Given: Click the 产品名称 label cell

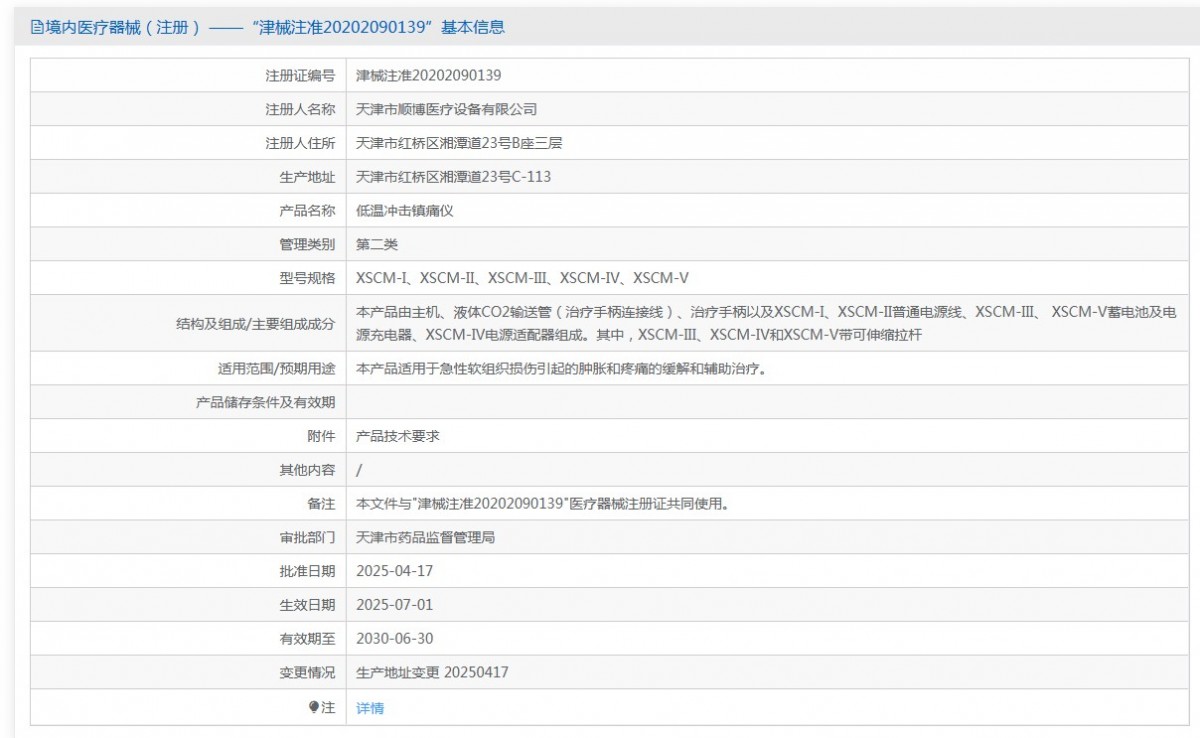Looking at the screenshot, I should click(188, 211).
